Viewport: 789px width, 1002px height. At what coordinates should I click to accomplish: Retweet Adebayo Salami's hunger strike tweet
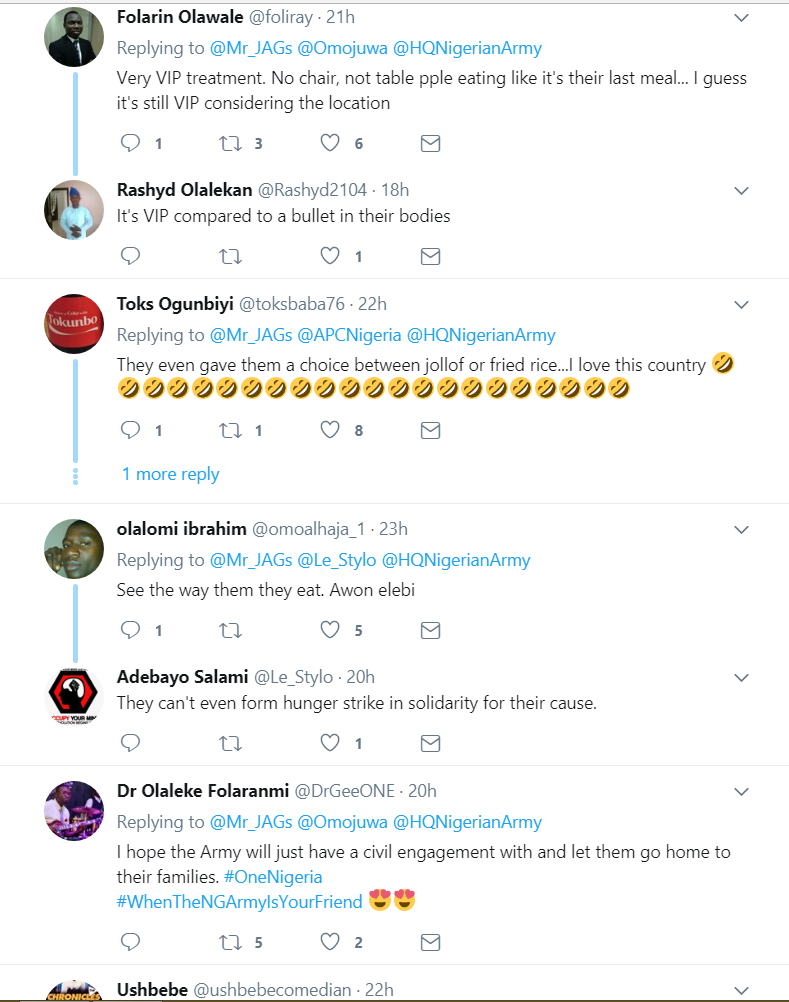(x=230, y=743)
